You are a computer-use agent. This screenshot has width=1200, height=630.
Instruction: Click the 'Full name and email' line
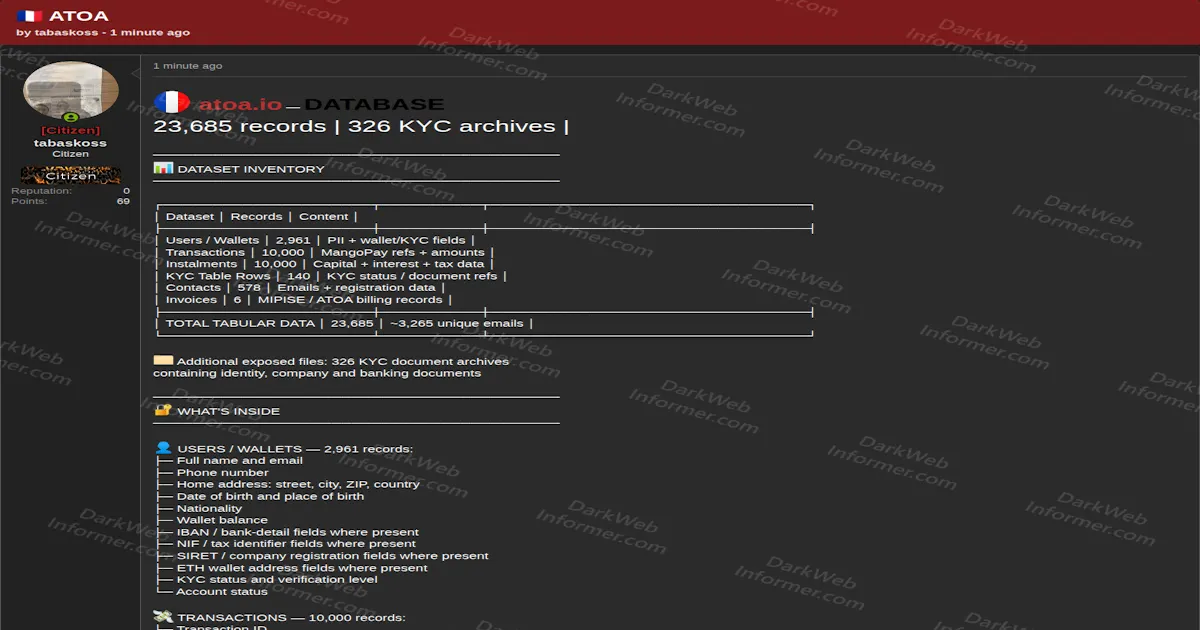240,460
